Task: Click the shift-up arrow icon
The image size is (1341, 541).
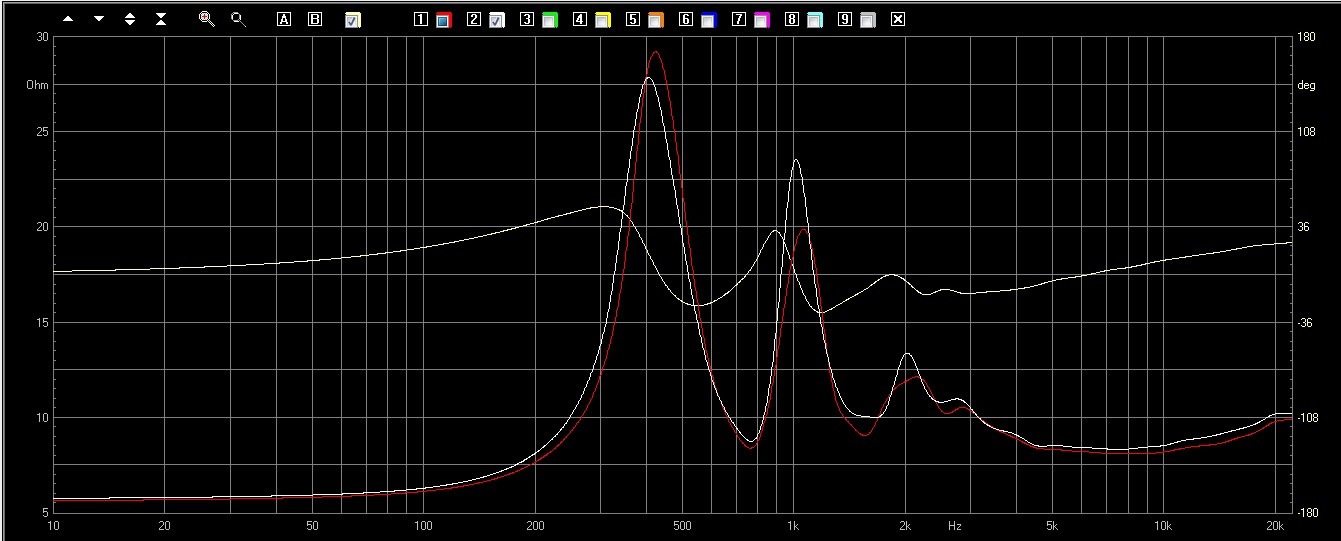Action: click(x=68, y=19)
